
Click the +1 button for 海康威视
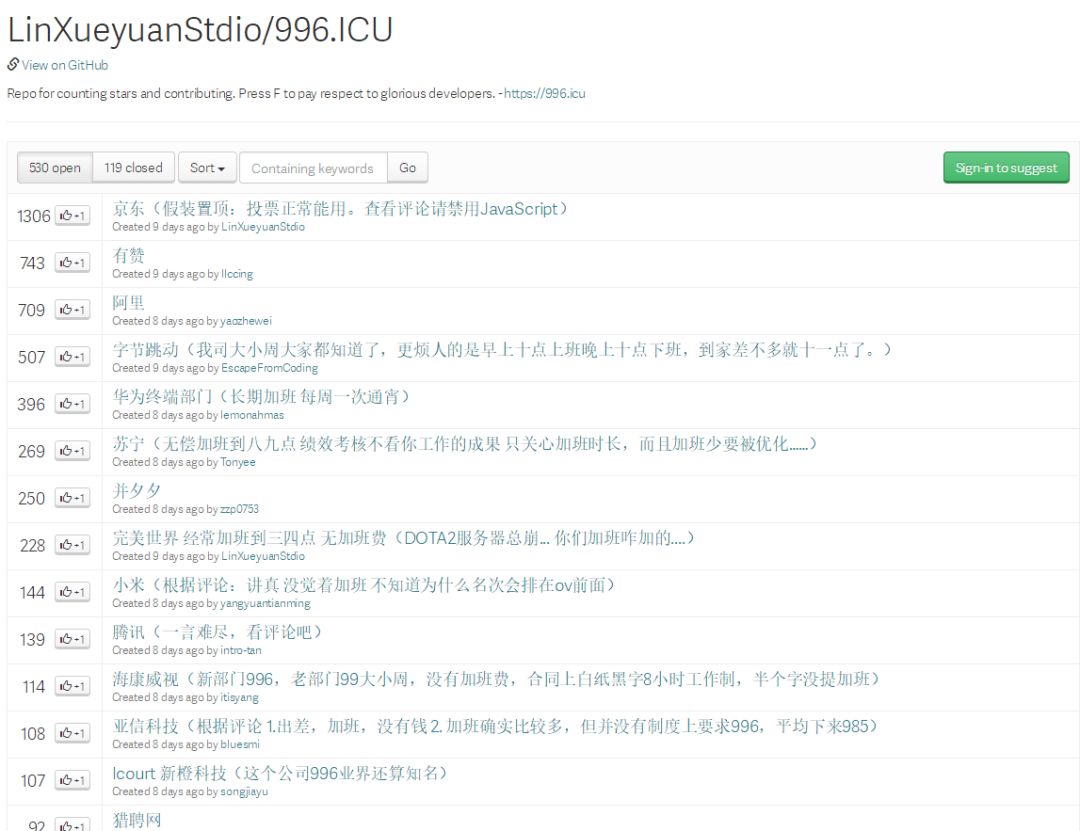(72, 686)
